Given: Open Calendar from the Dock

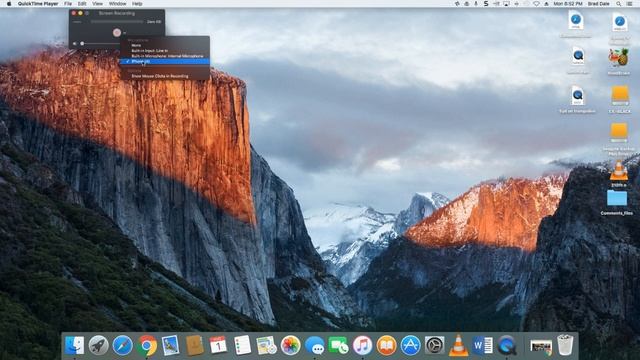Looking at the screenshot, I should pos(218,345).
